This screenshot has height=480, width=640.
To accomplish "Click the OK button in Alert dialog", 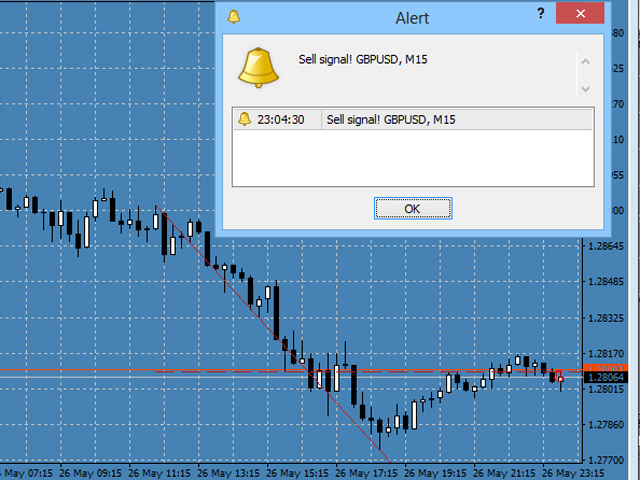I will point(413,208).
